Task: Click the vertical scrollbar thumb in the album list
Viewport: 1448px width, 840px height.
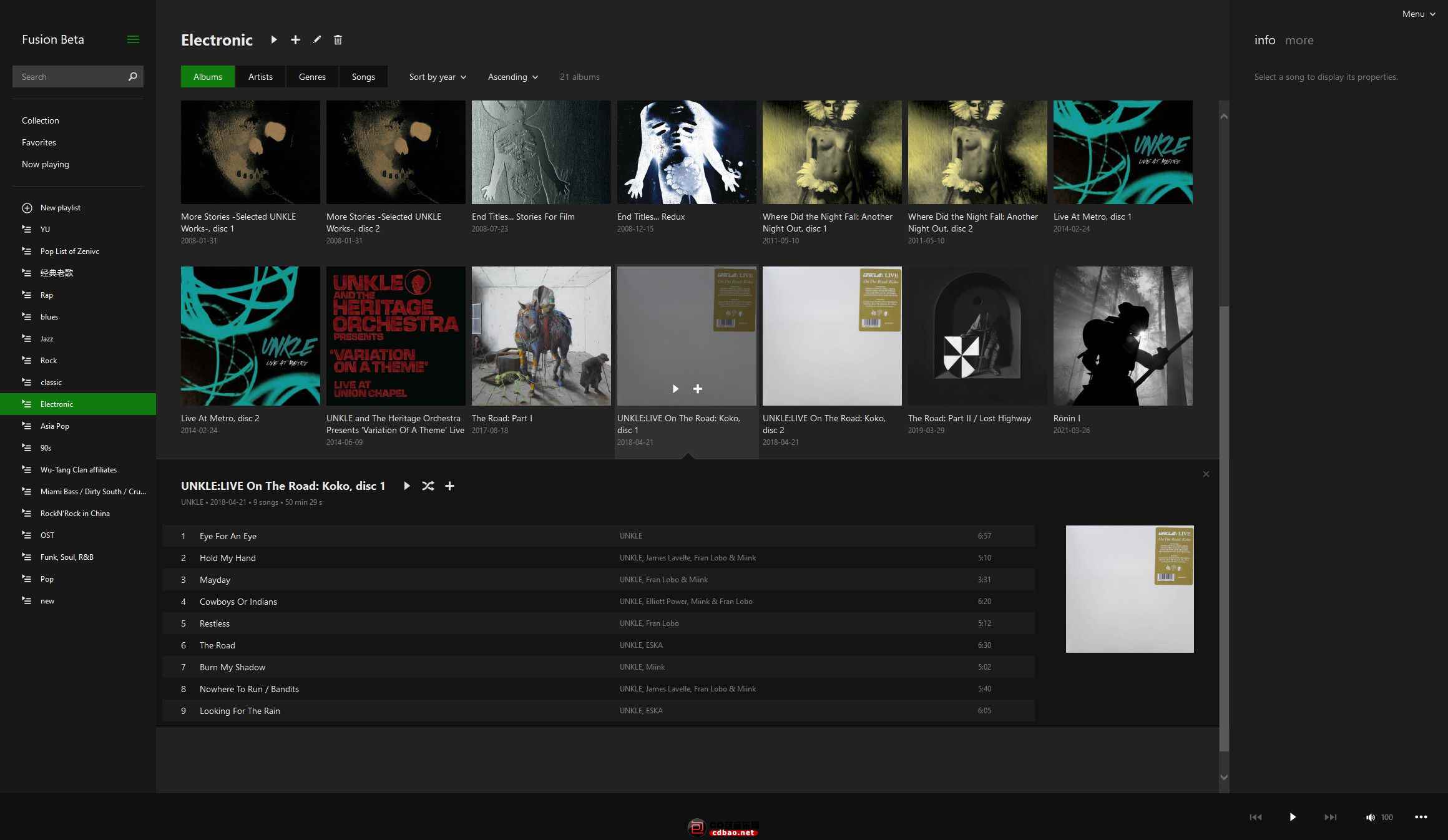Action: coord(1224,529)
